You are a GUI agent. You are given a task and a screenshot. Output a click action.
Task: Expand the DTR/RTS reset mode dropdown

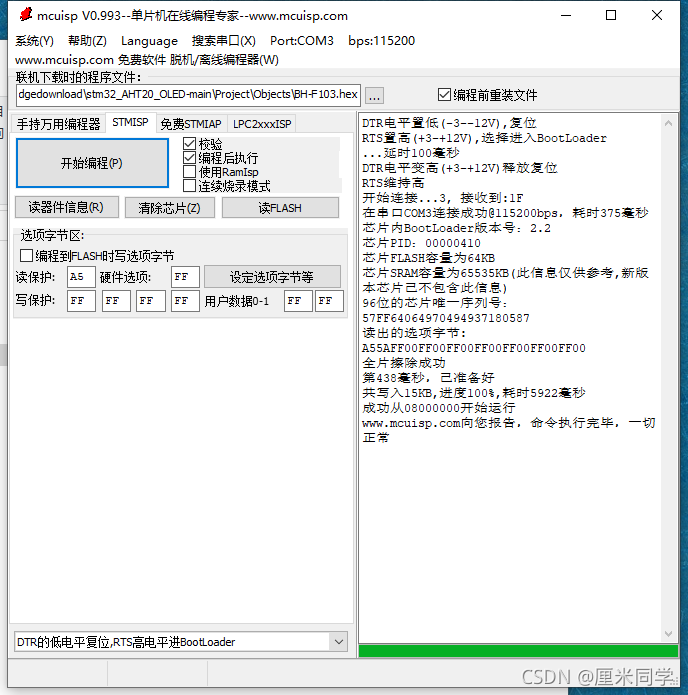coord(339,641)
